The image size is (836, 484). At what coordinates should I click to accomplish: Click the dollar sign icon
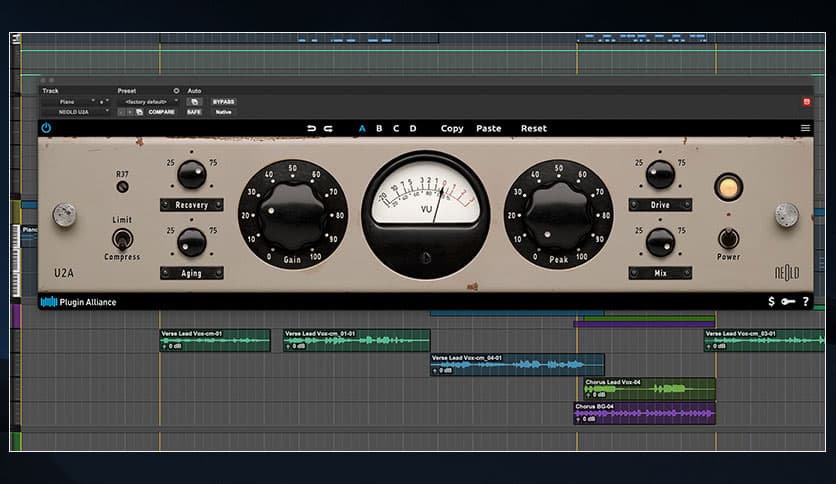[x=771, y=302]
